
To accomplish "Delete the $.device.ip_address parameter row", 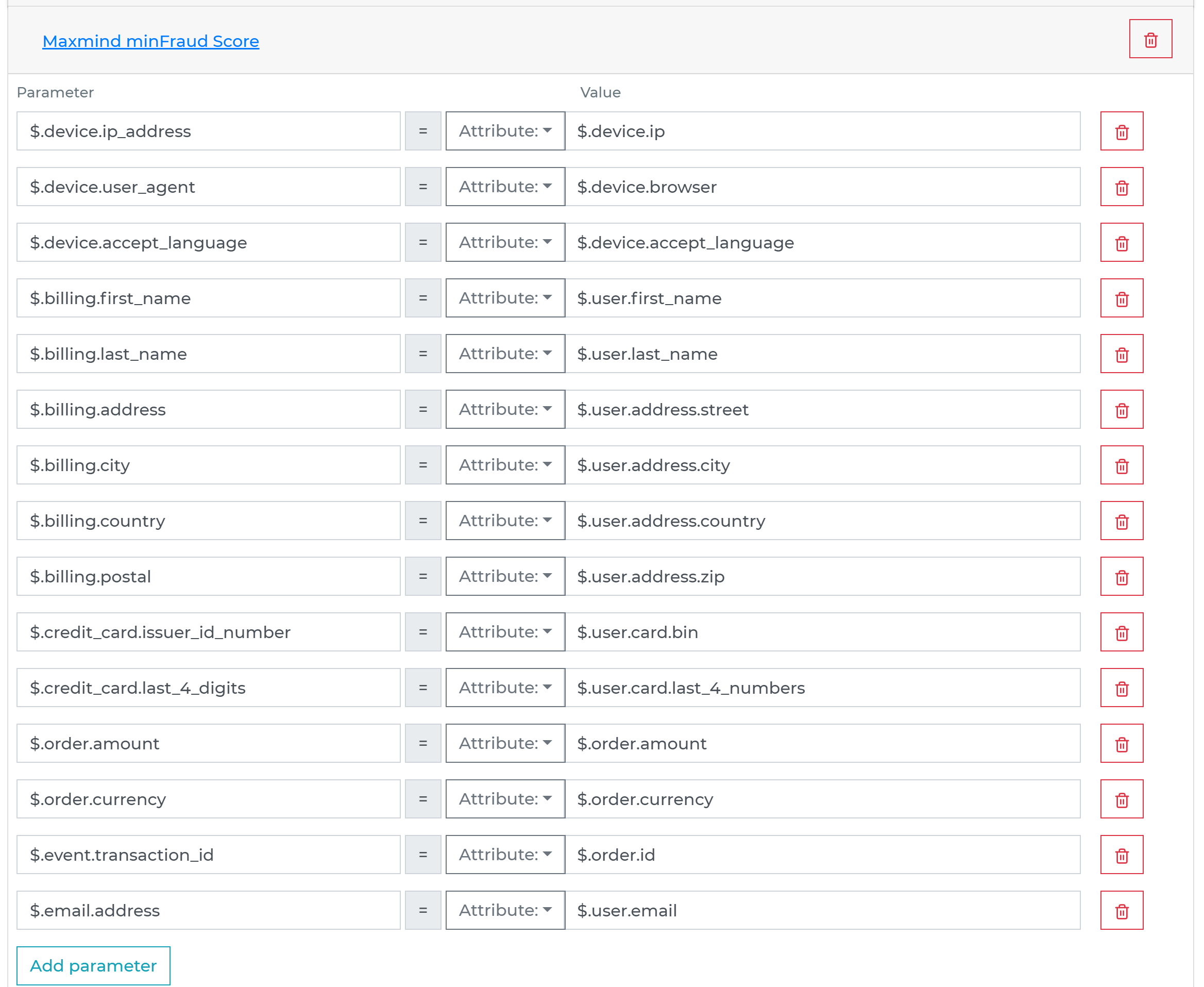I will (1121, 131).
